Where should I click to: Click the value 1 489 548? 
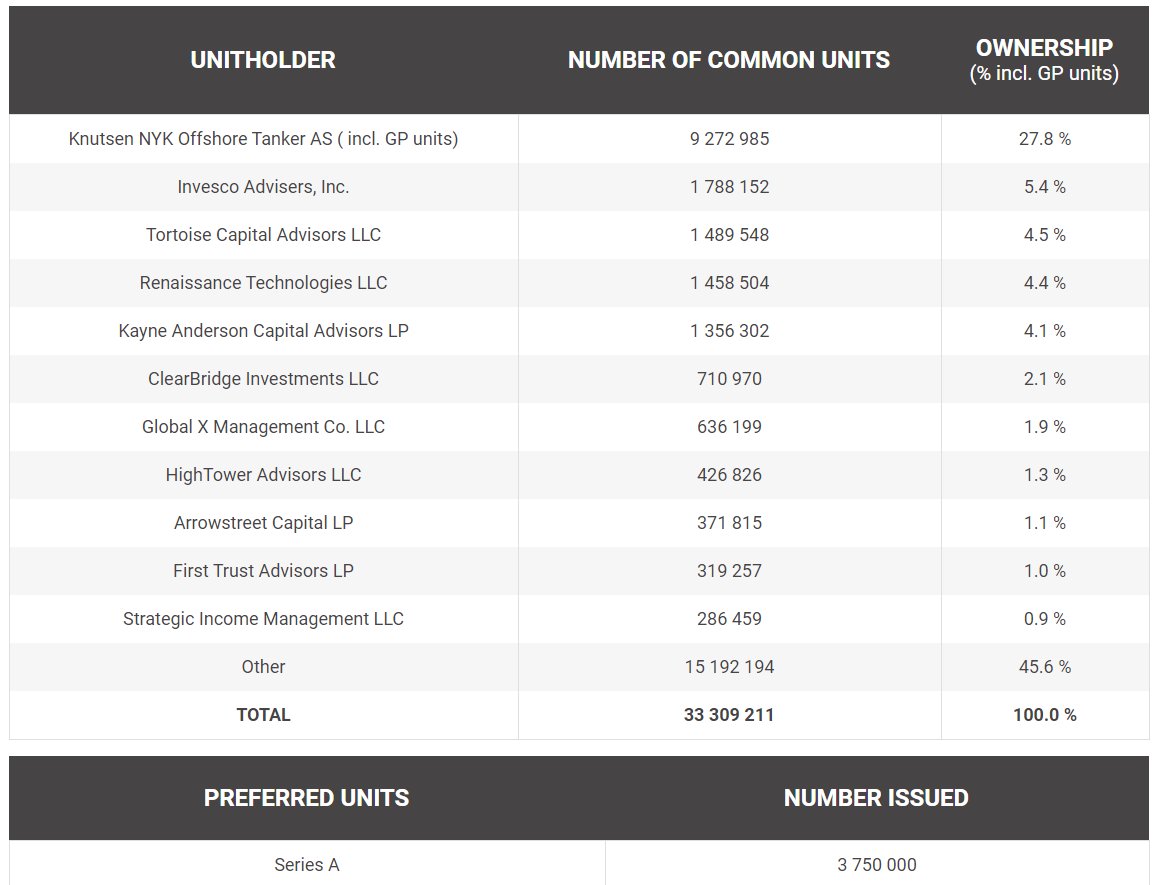(729, 235)
